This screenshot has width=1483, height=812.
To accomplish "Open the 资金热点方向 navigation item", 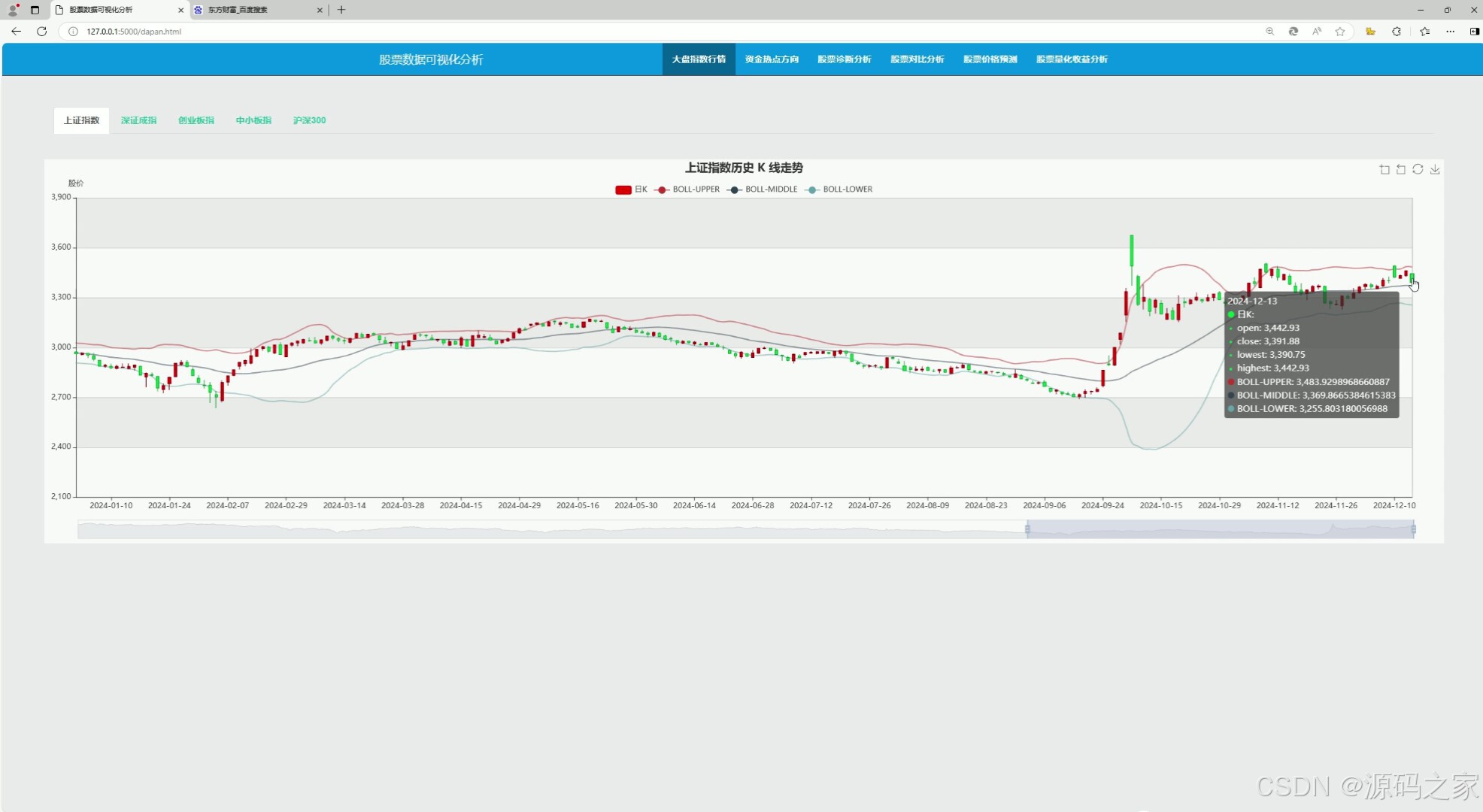I will pyautogui.click(x=772, y=59).
